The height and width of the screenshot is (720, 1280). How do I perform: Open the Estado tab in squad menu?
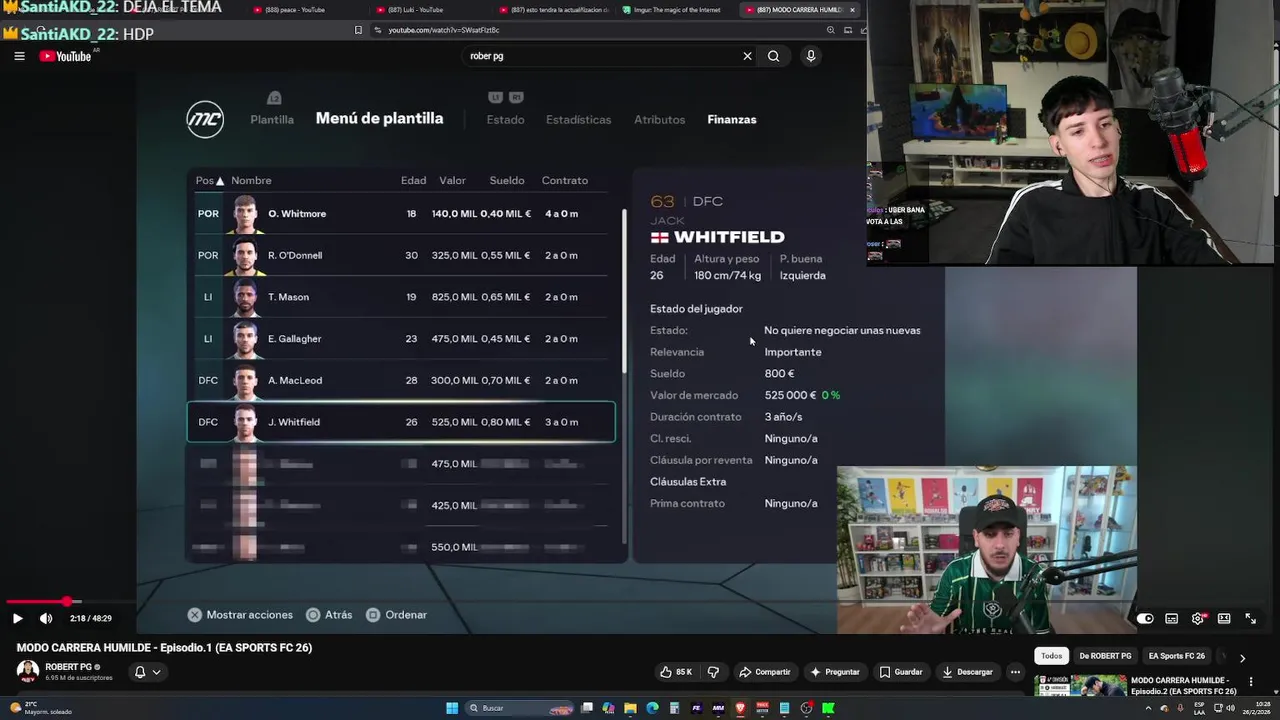505,119
